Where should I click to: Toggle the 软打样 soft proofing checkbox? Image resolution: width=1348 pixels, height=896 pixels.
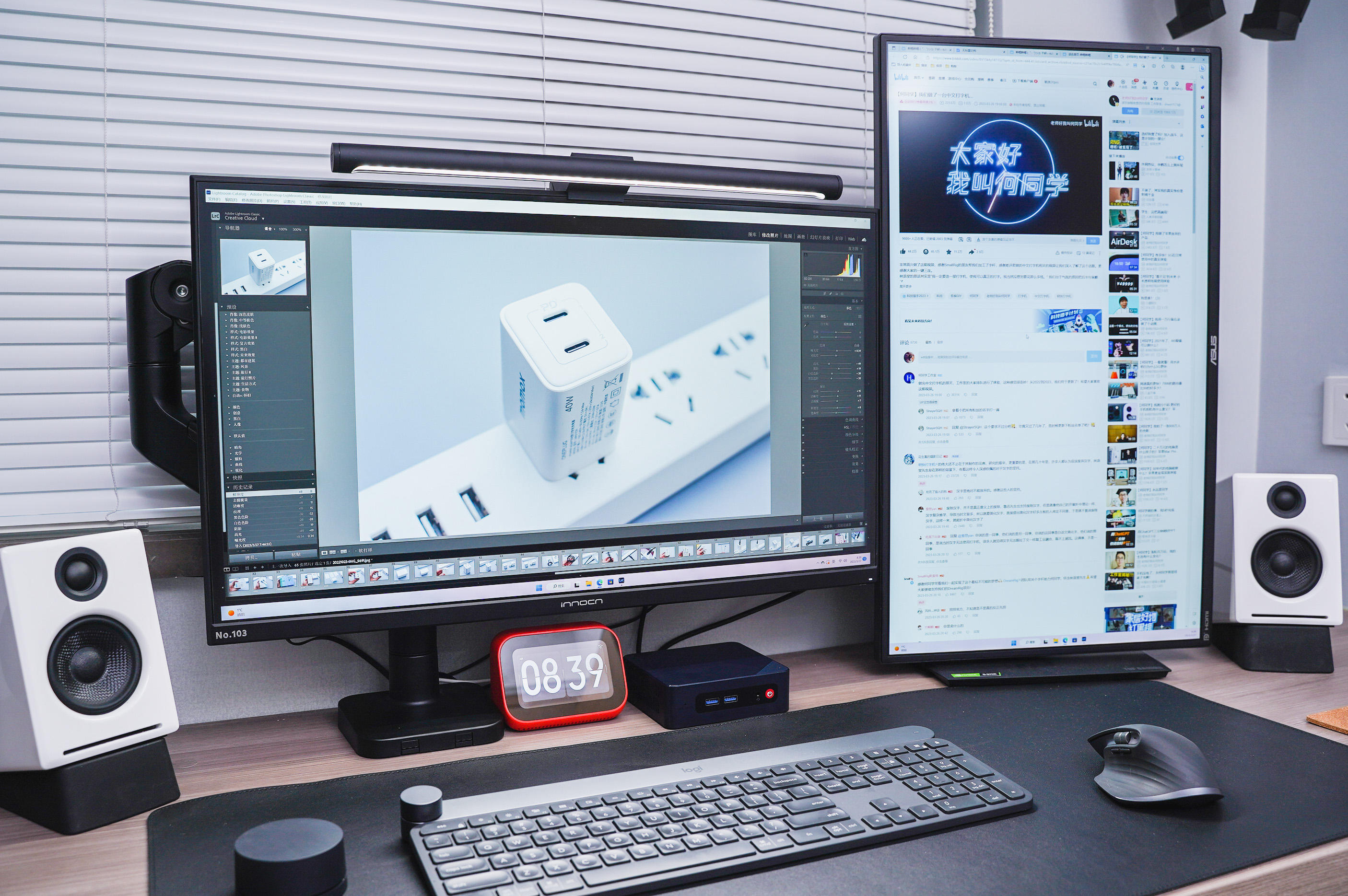point(356,551)
